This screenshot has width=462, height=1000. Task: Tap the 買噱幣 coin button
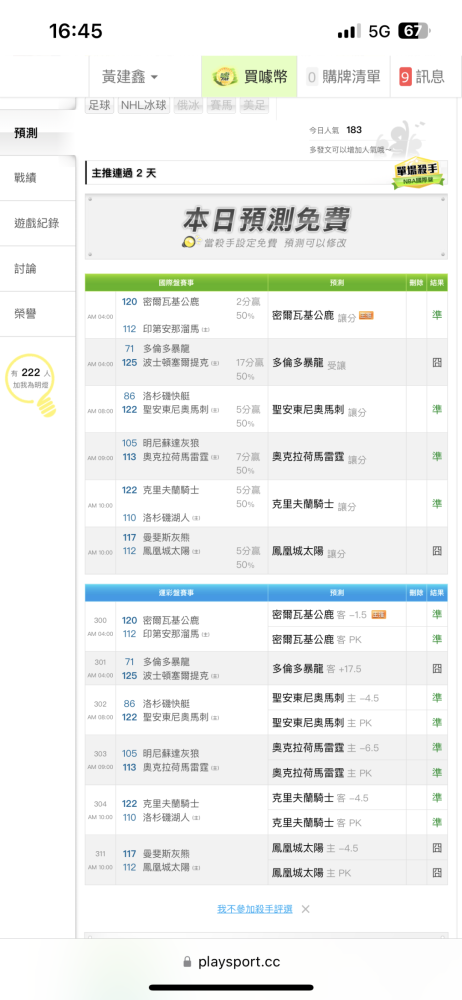coord(250,77)
